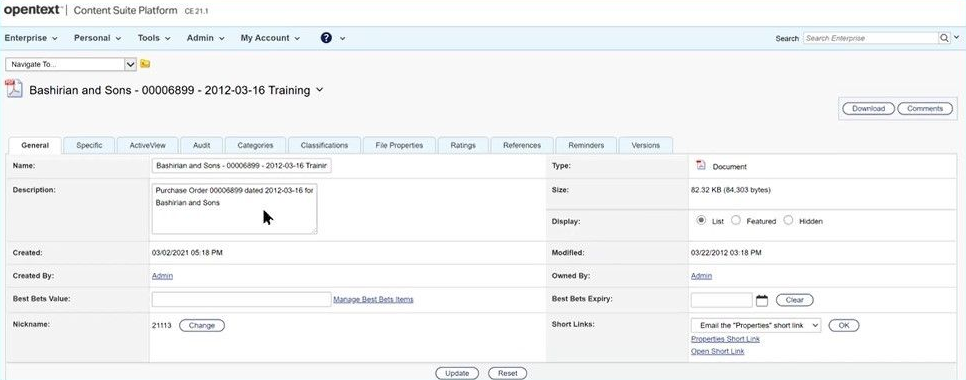
Task: Open the Owned By Admin link
Action: (701, 276)
